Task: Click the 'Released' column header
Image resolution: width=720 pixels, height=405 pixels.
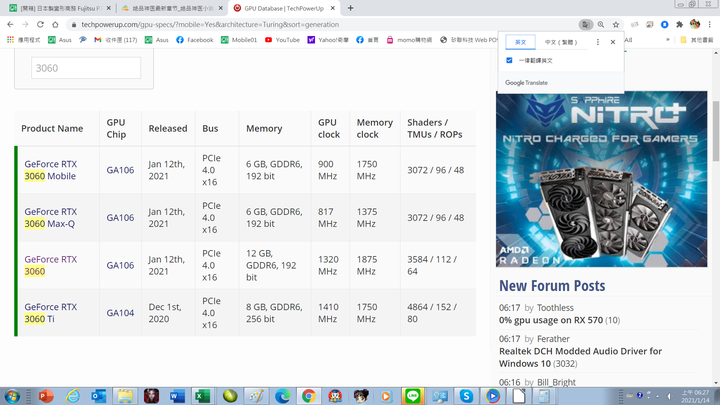Action: pos(168,129)
